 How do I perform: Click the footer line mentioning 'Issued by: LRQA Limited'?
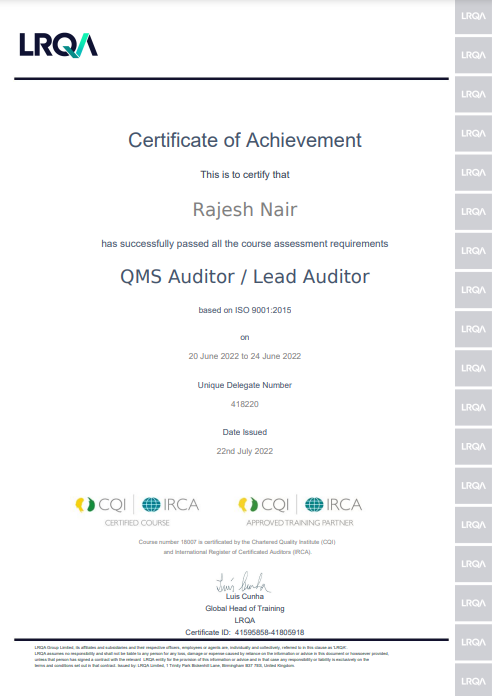(165, 666)
